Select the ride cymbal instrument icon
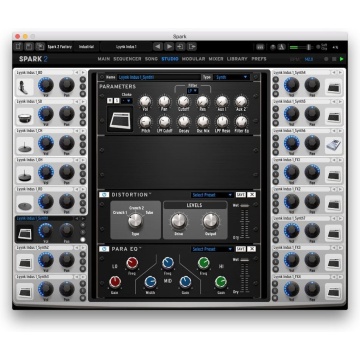Screen dimensions: 360x360 point(25,203)
